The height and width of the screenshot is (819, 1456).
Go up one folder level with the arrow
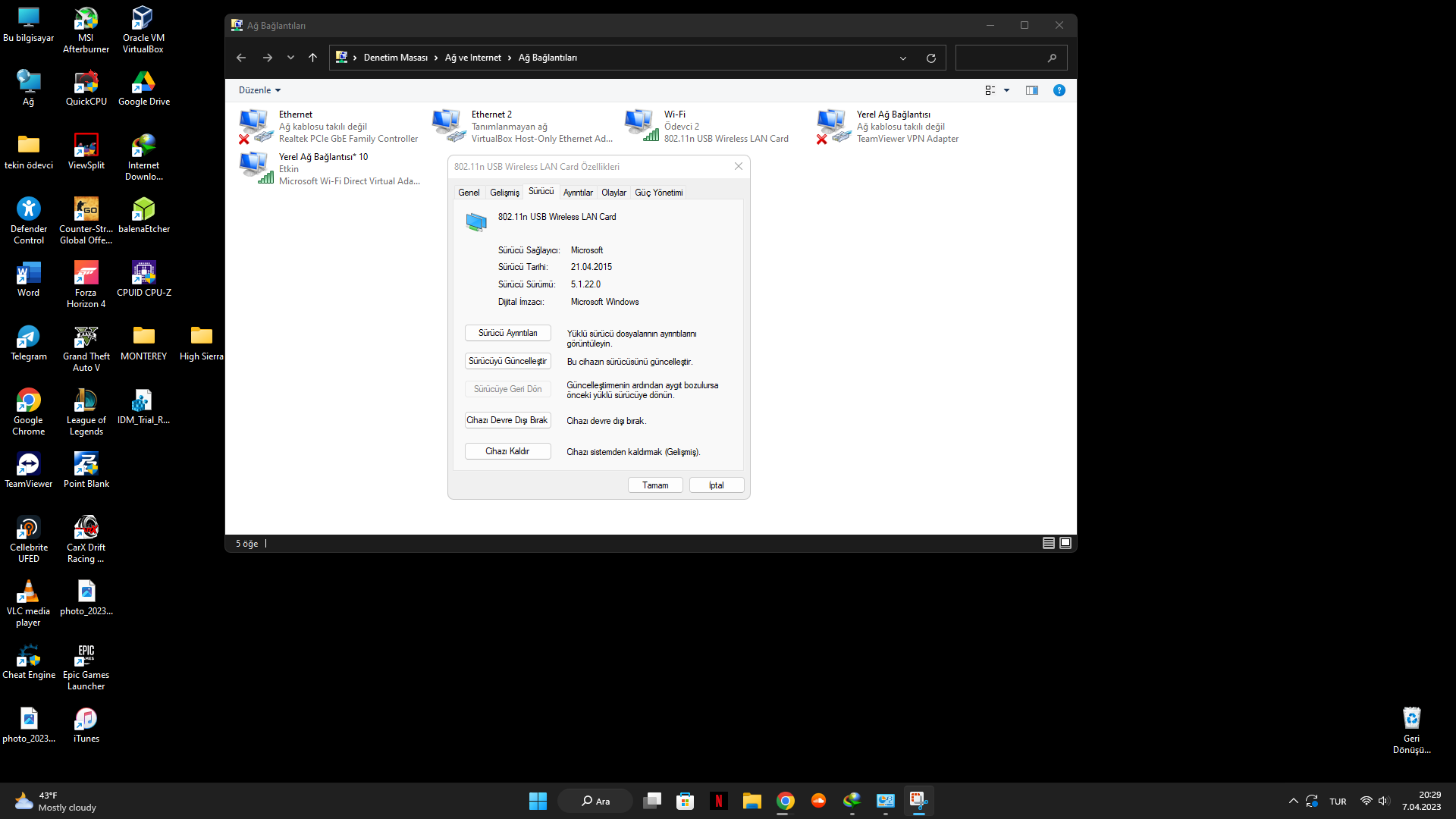point(312,58)
